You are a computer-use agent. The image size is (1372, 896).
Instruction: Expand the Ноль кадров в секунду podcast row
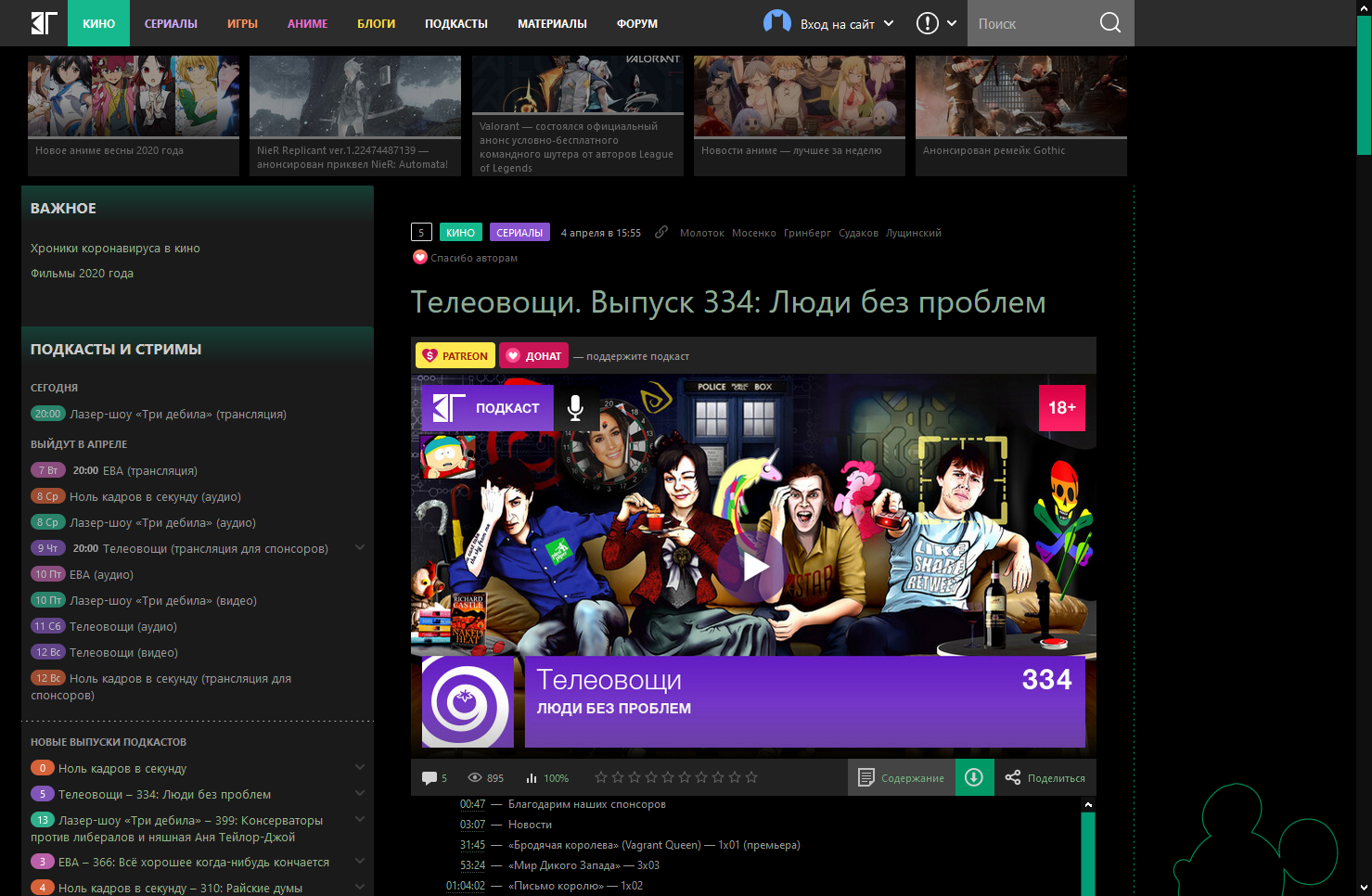click(360, 768)
